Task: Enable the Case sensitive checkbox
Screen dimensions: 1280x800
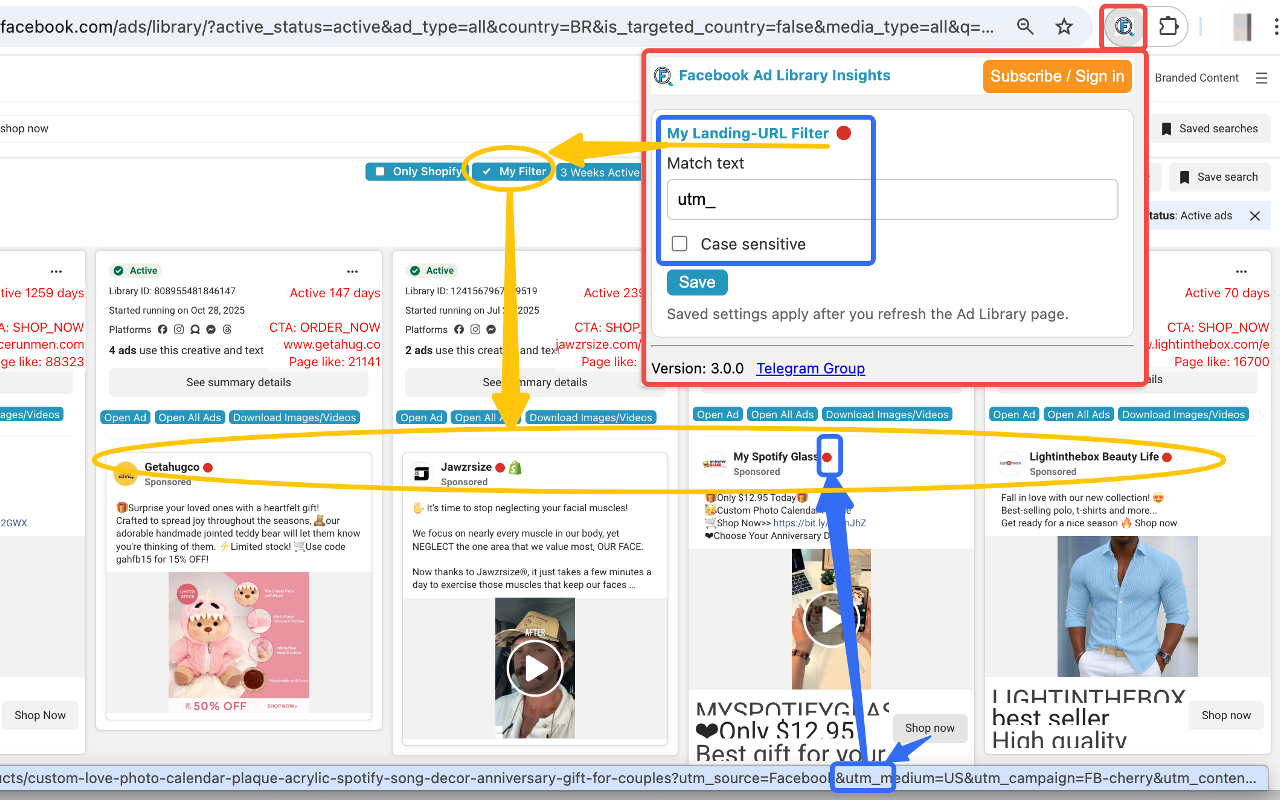Action: click(680, 244)
